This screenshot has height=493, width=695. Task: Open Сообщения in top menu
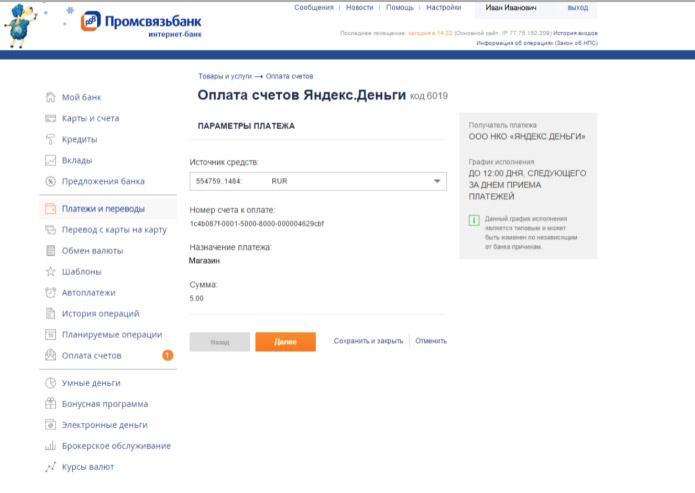314,8
